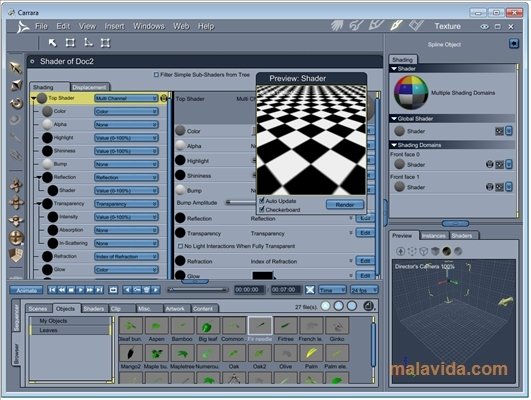Select the Palm leaf thumbnail
This screenshot has width=531, height=400.
[311, 354]
